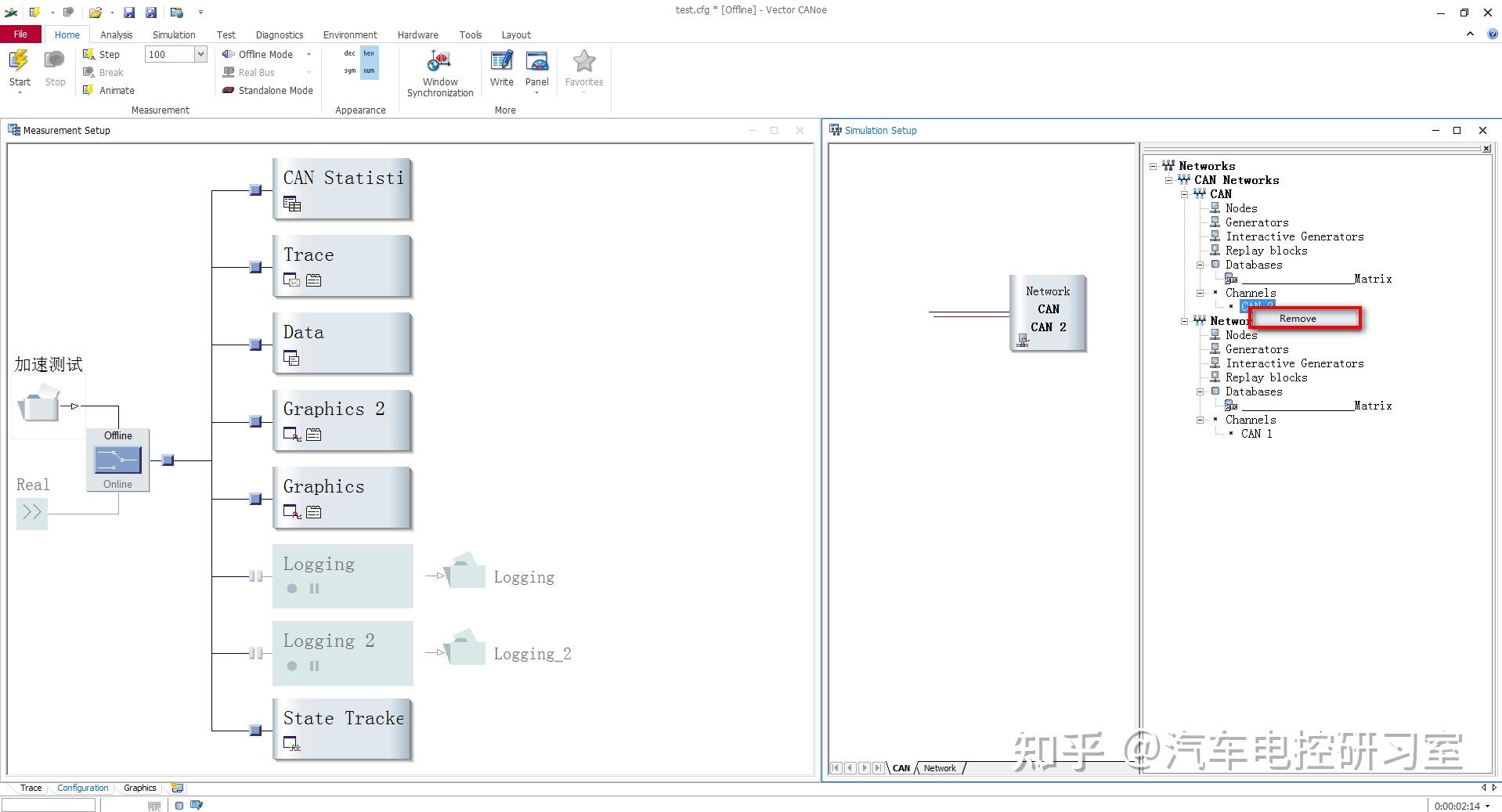Collapse the Channels node containing CAN 1

coord(1200,420)
